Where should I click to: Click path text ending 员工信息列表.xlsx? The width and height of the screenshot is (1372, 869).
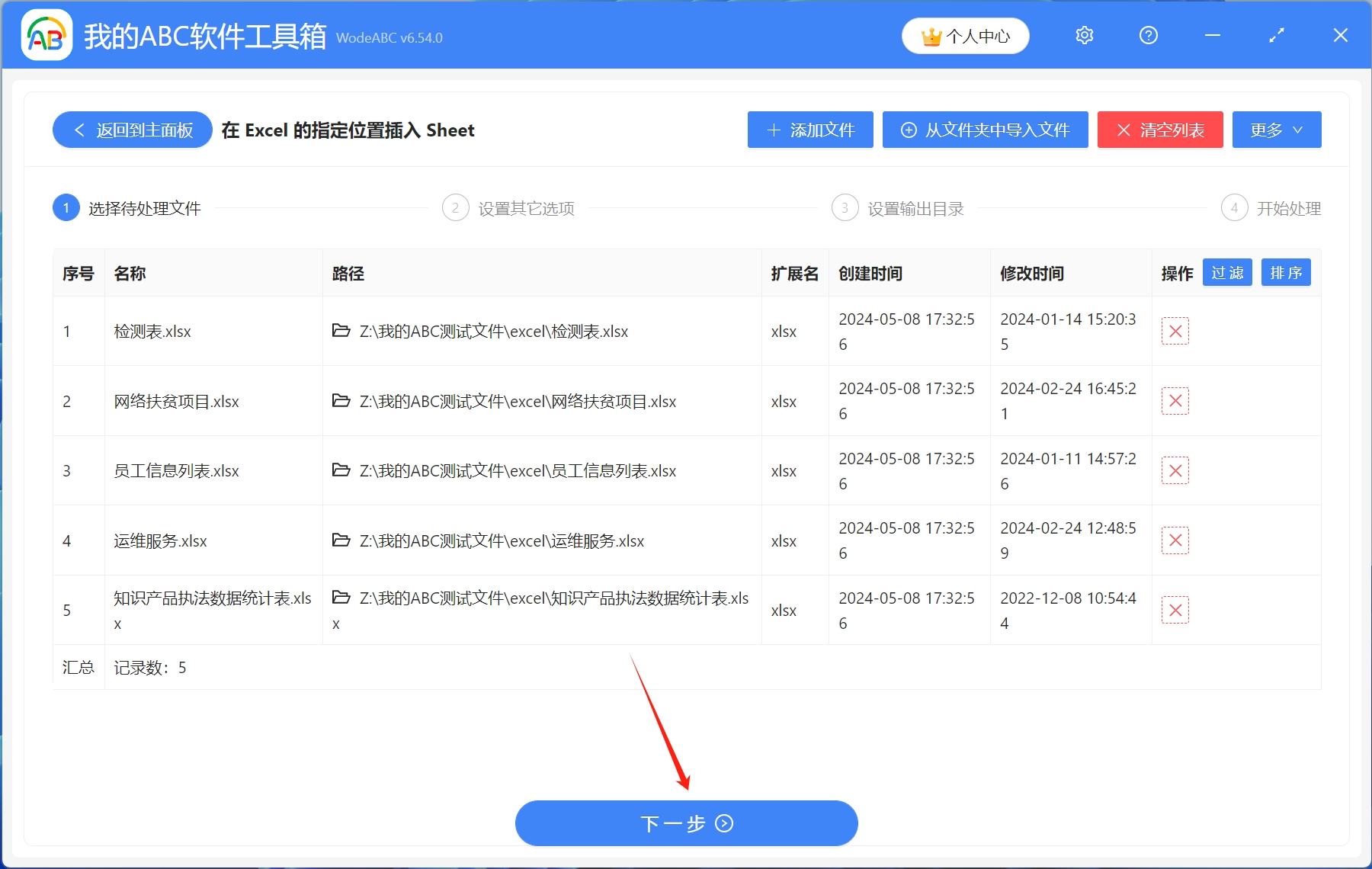pos(518,471)
